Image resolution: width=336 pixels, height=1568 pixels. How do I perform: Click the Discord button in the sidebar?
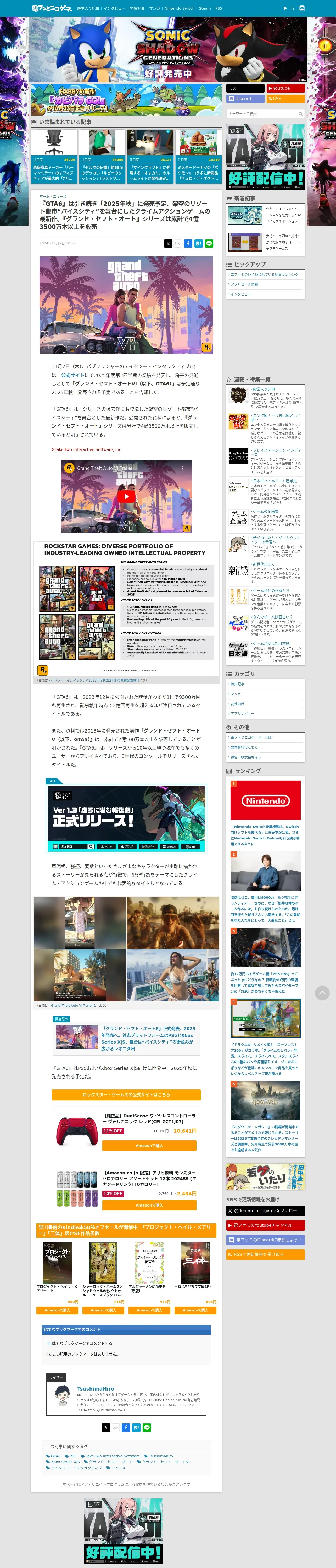(245, 99)
